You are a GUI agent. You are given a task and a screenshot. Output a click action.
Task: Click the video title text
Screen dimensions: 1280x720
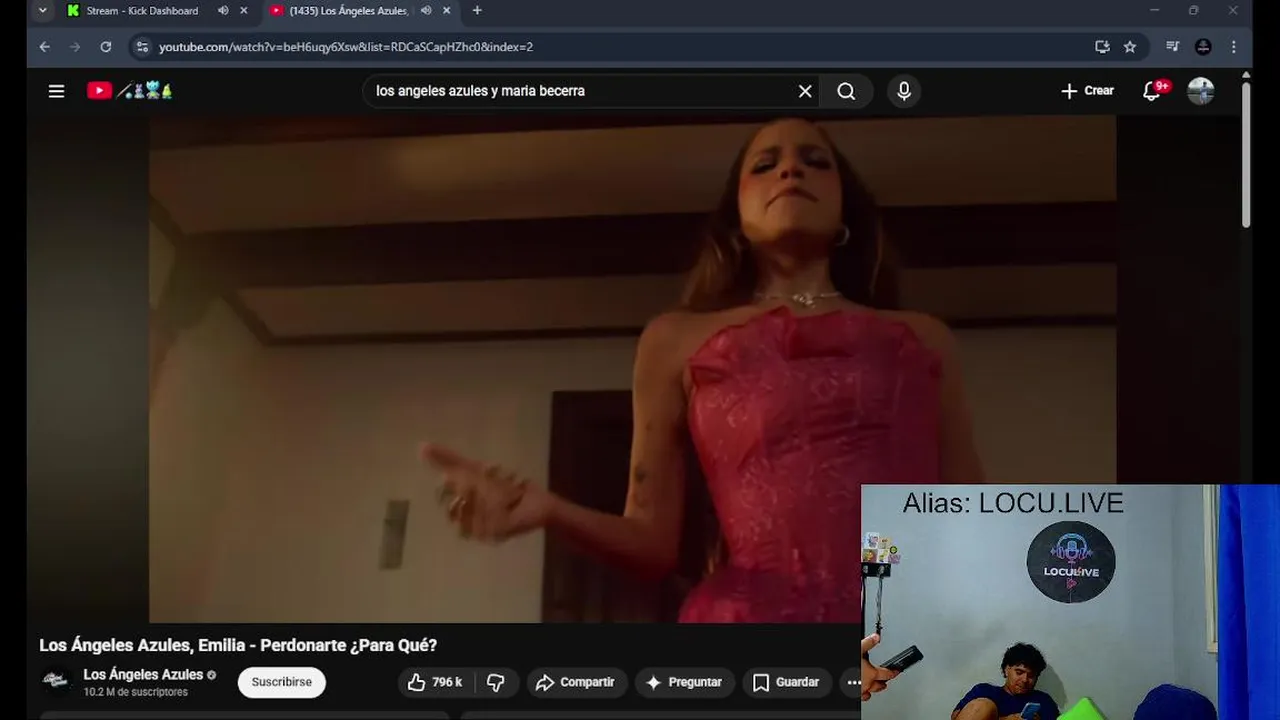(238, 646)
